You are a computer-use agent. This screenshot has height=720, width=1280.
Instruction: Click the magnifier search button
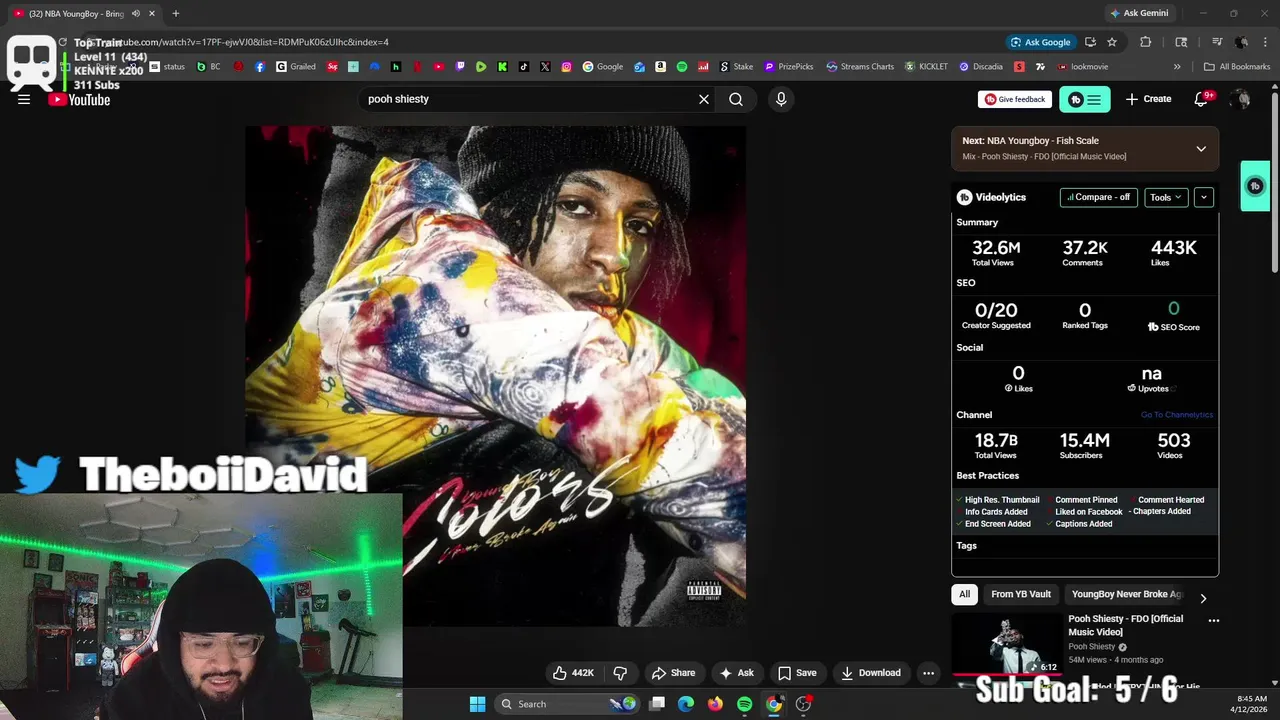(x=736, y=99)
